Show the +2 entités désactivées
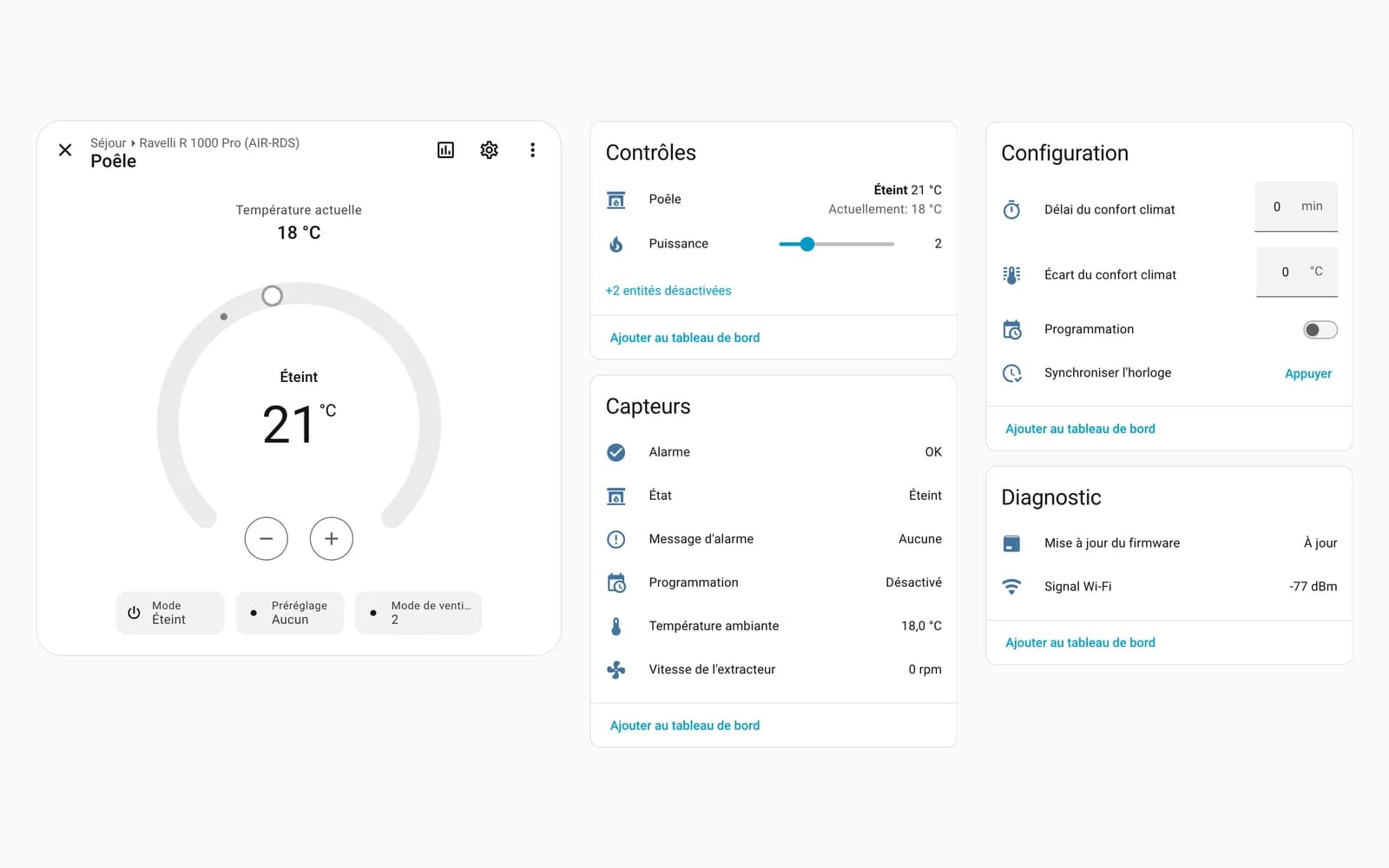This screenshot has width=1389, height=868. point(668,291)
